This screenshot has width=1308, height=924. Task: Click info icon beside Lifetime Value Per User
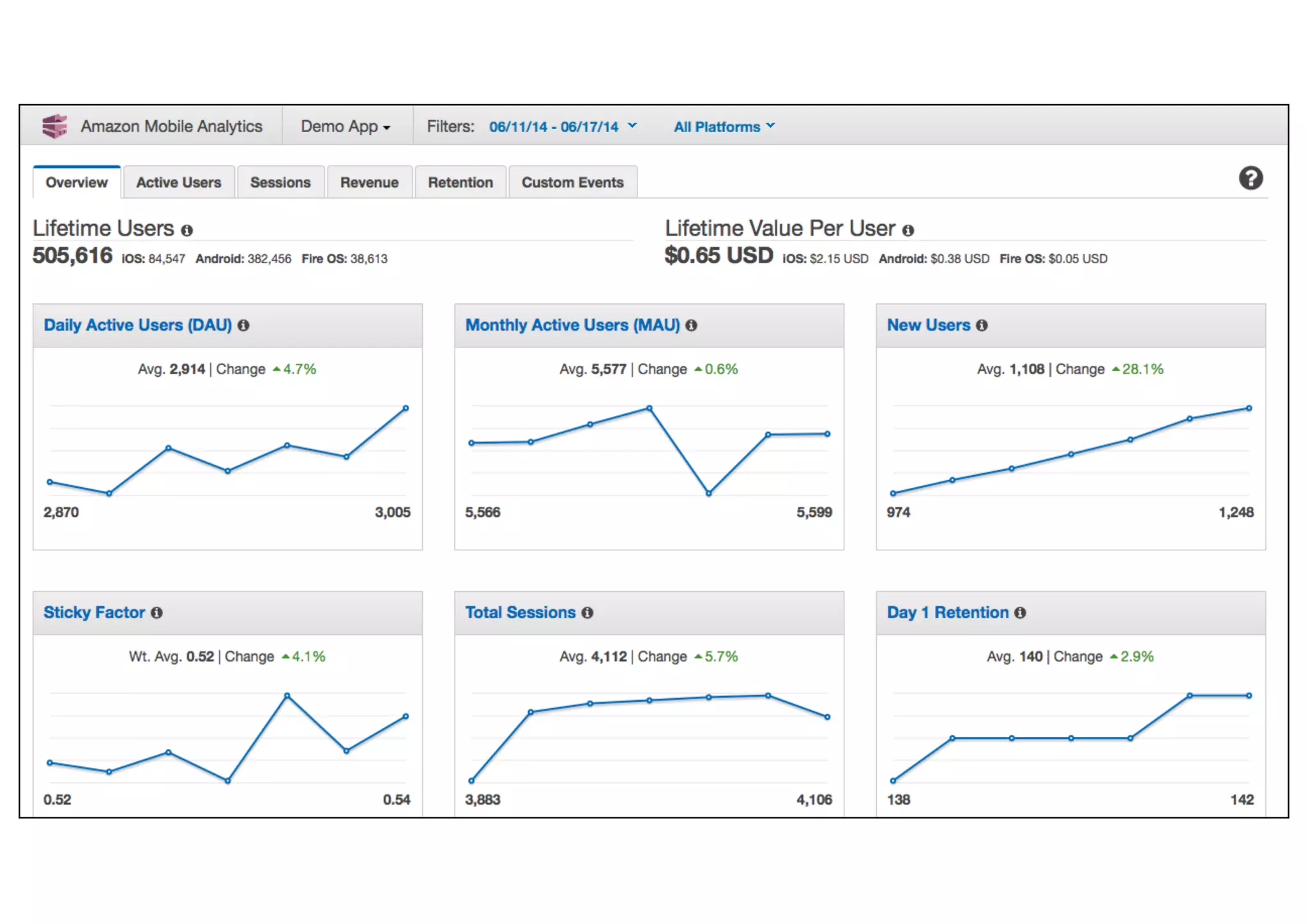point(908,231)
